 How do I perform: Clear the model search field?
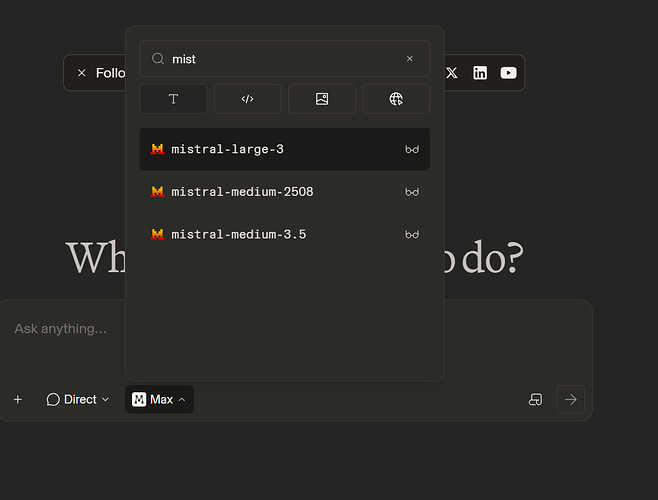click(410, 59)
